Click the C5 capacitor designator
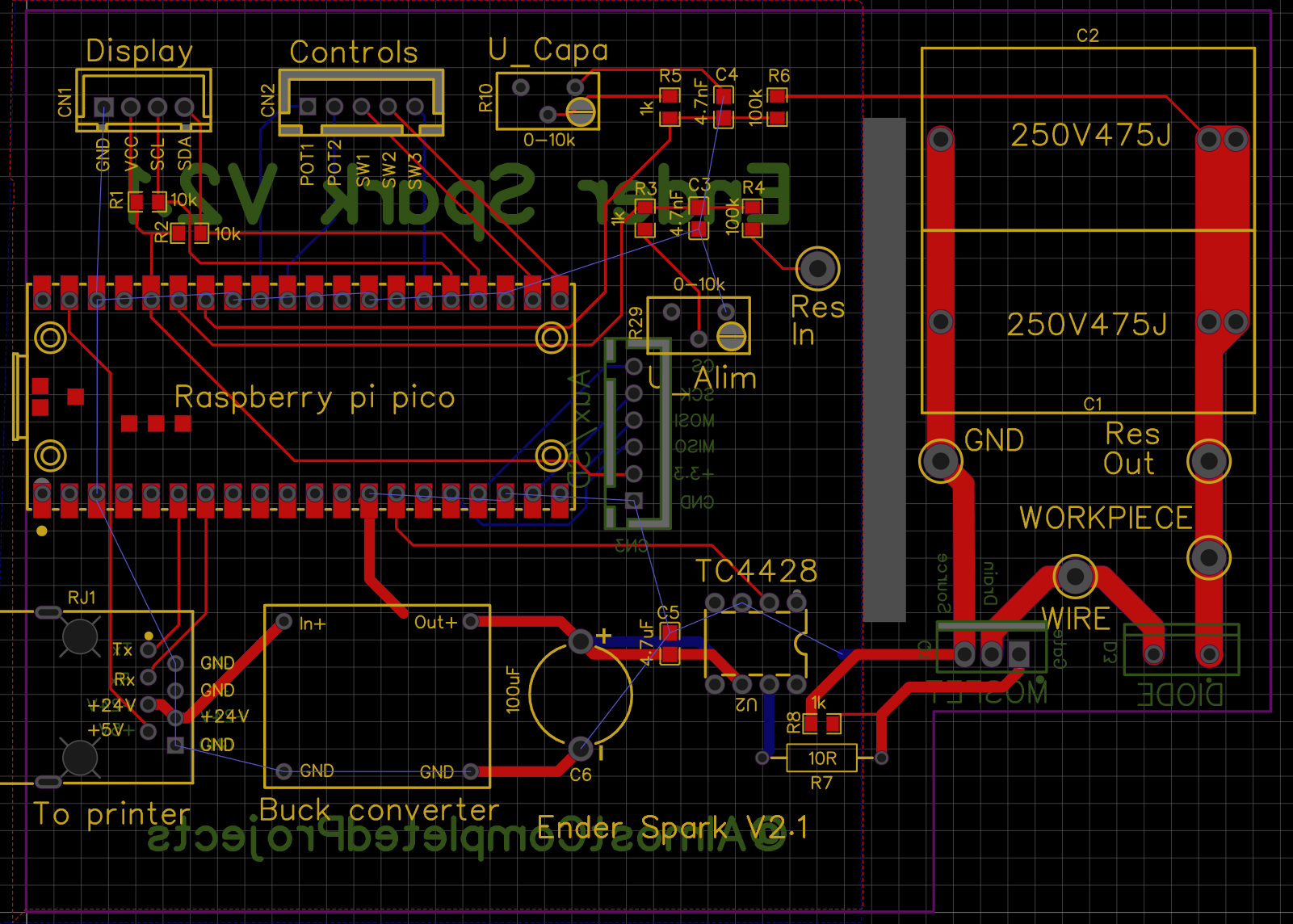This screenshot has width=1293, height=924. pos(668,612)
